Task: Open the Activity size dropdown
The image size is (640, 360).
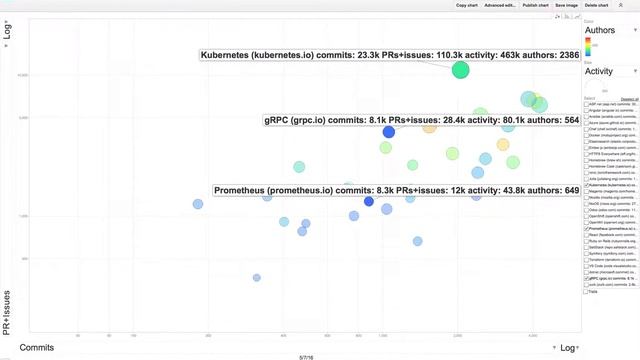Action: tap(611, 71)
